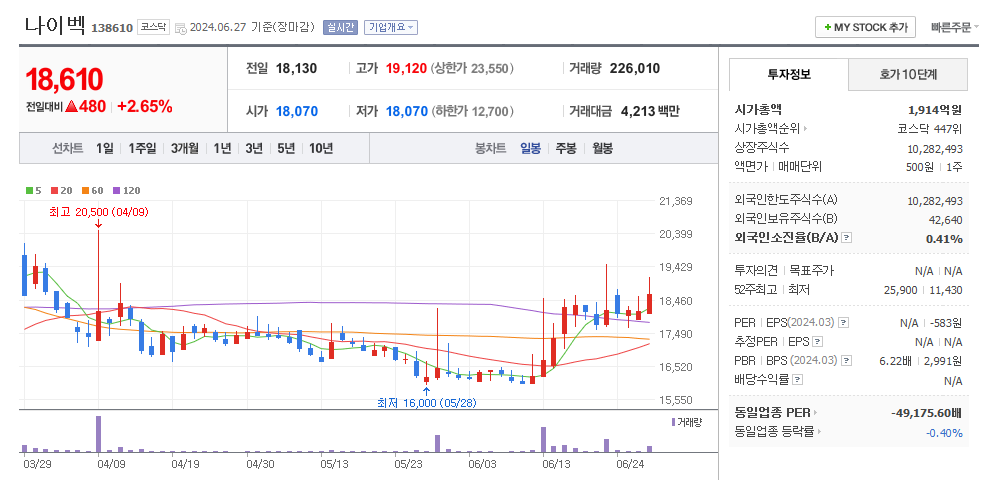Select the 1주일 line chart period
Viewport: 988px width, 480px height.
(142, 149)
